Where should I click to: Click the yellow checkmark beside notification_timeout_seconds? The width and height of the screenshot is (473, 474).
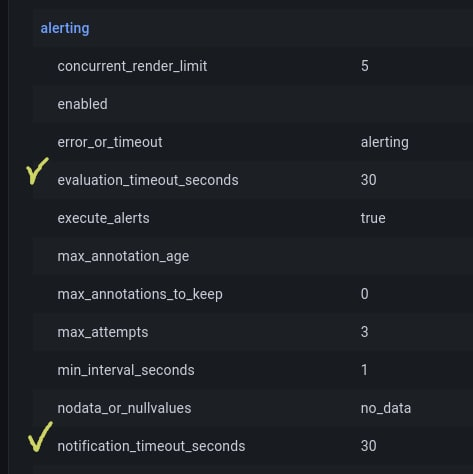point(40,437)
